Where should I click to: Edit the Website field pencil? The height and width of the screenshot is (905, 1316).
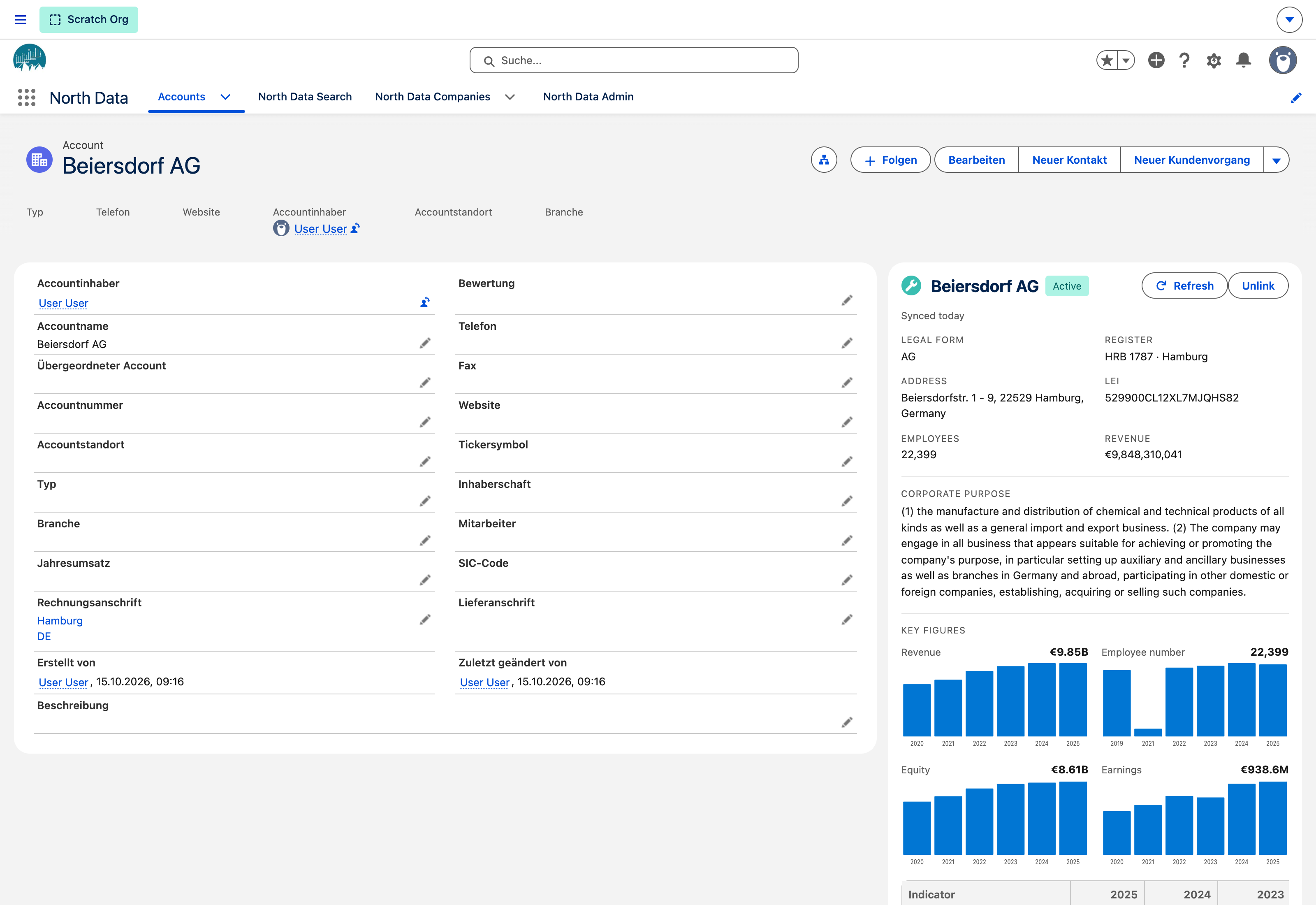tap(847, 422)
